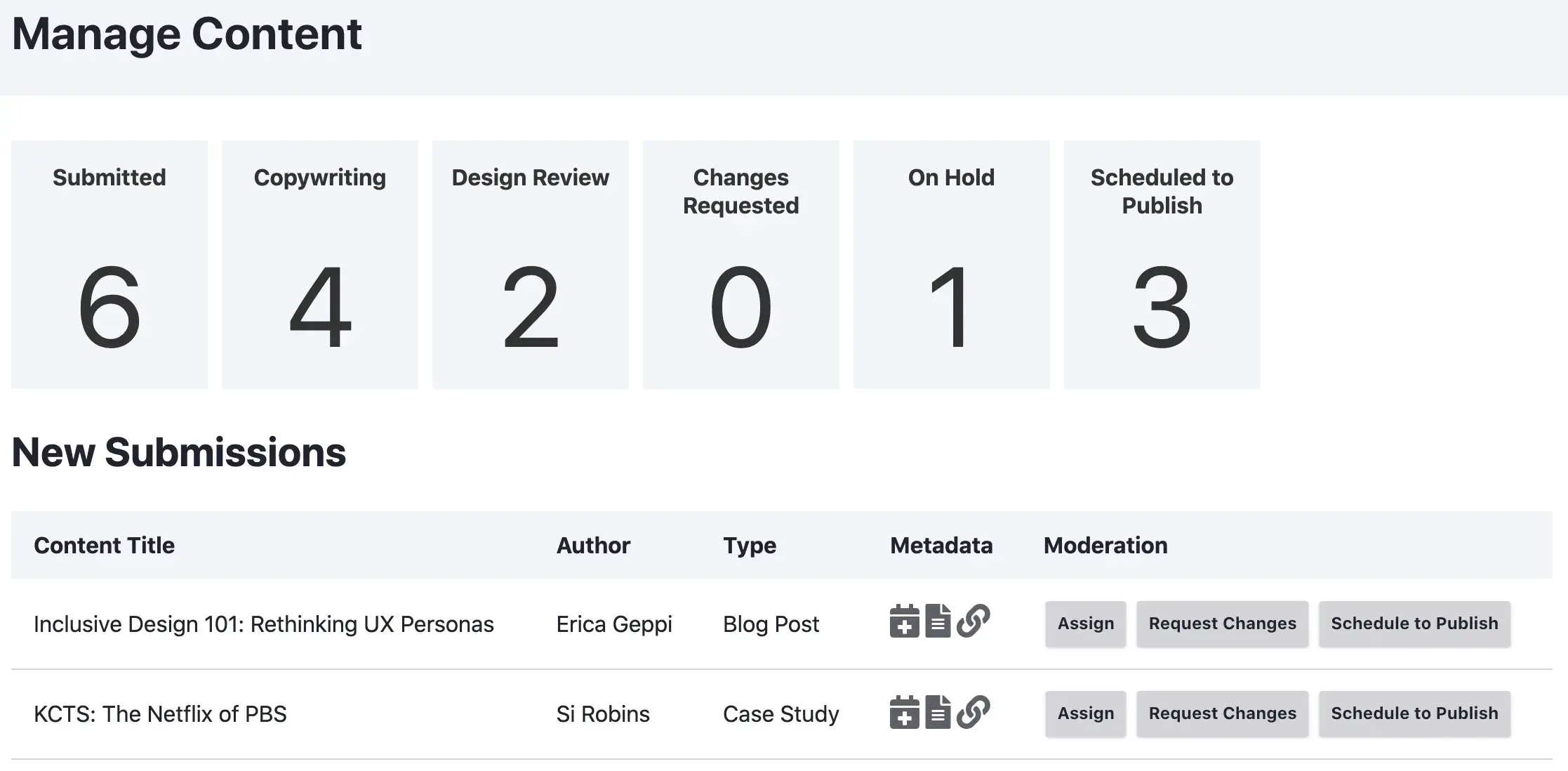Click link icon for Inclusive Design row

click(973, 621)
